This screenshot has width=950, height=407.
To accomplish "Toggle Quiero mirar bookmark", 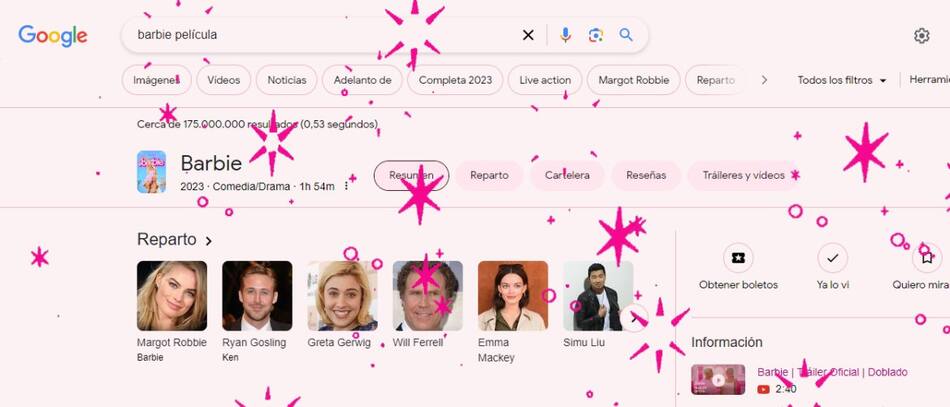I will tap(927, 258).
